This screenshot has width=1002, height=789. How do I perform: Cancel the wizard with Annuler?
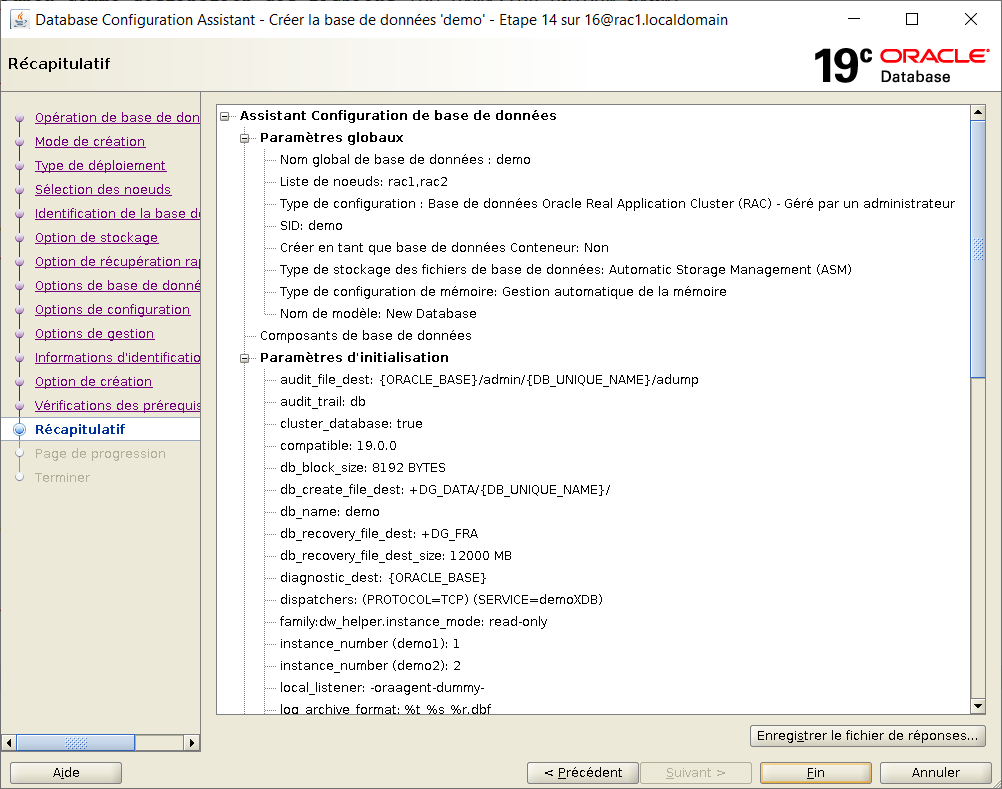[x=936, y=772]
